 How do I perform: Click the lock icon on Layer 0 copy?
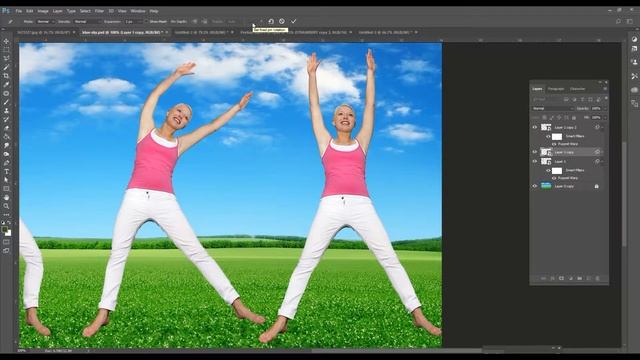click(x=596, y=186)
